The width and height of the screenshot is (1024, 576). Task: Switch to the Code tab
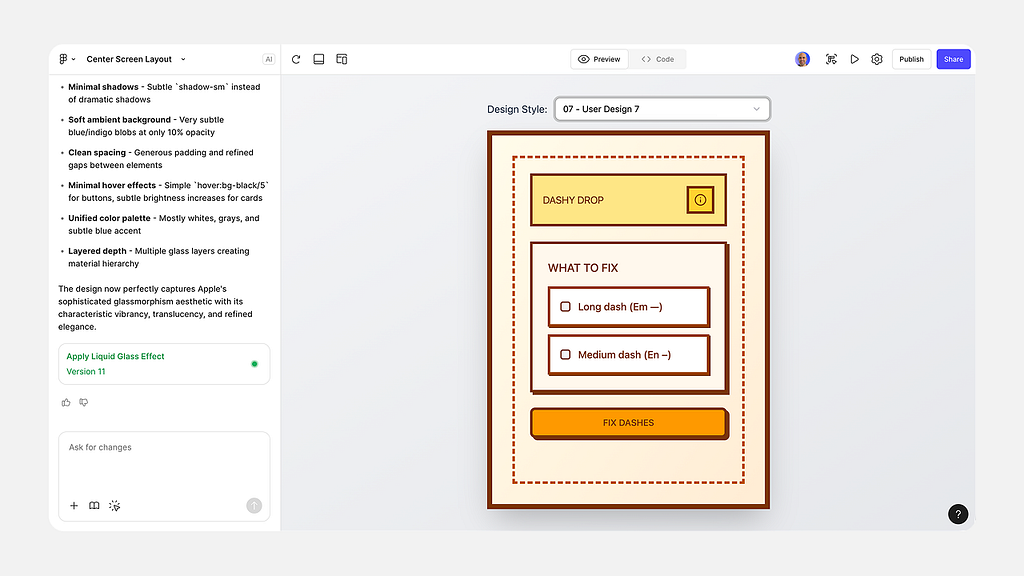click(x=658, y=59)
